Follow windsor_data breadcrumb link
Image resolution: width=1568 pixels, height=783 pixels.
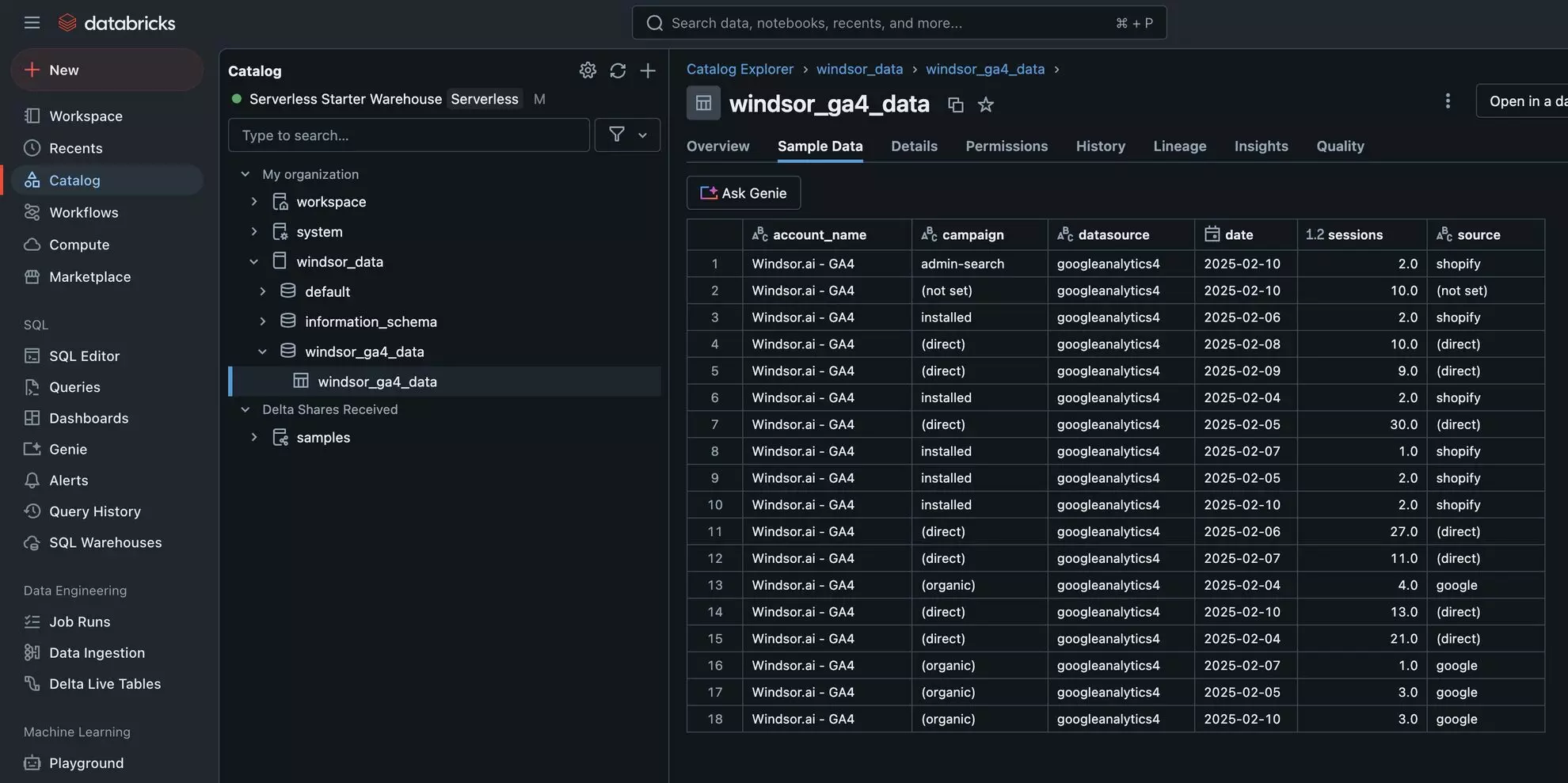(x=859, y=69)
